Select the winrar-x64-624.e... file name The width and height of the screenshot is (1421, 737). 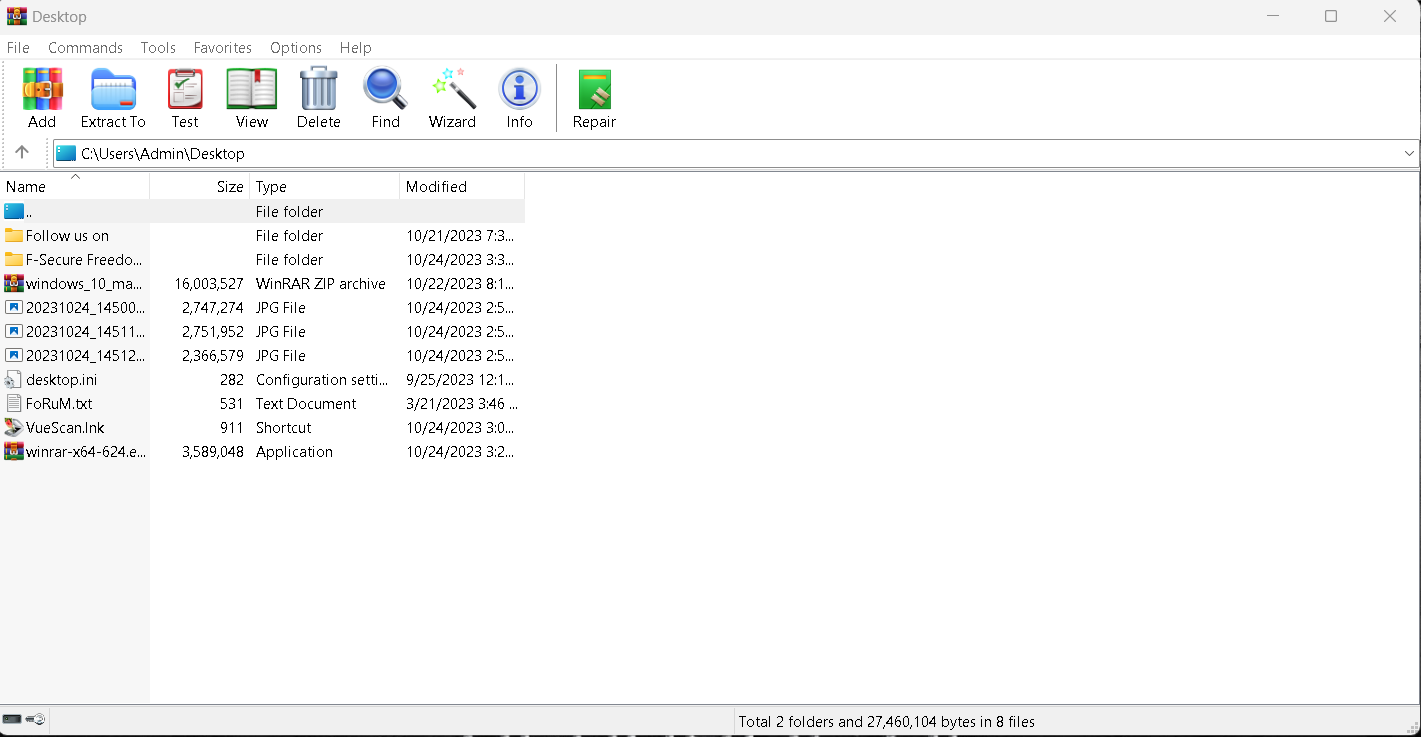click(x=86, y=452)
